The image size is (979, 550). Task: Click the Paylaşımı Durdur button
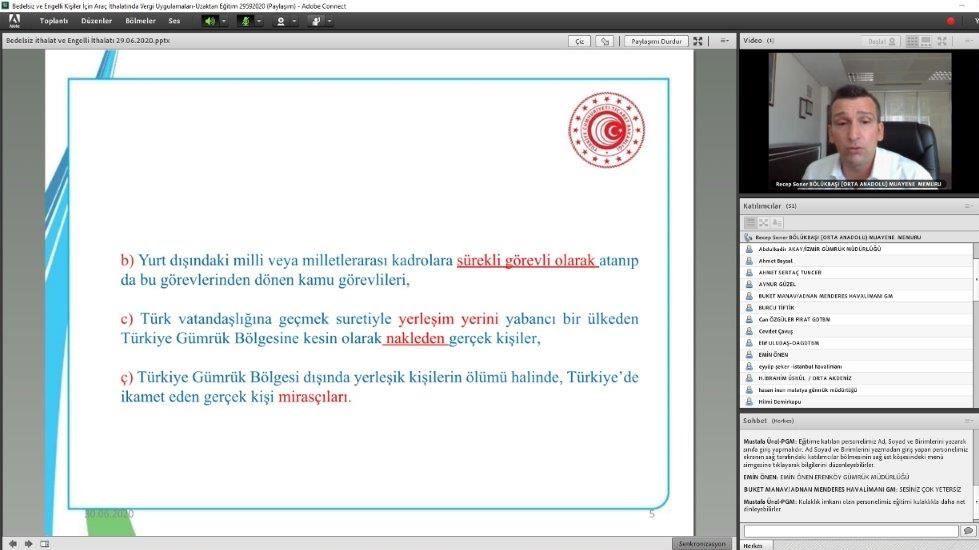coord(655,41)
